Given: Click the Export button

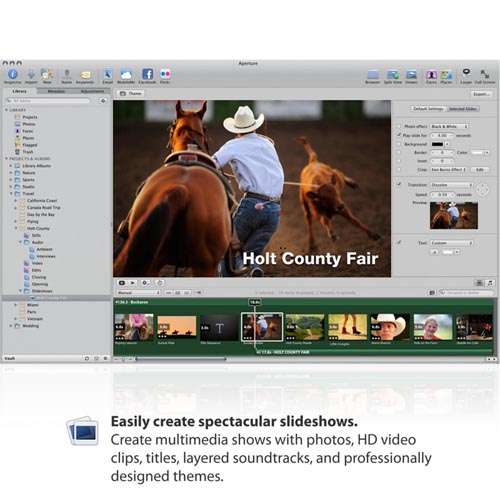Looking at the screenshot, I should [x=481, y=94].
